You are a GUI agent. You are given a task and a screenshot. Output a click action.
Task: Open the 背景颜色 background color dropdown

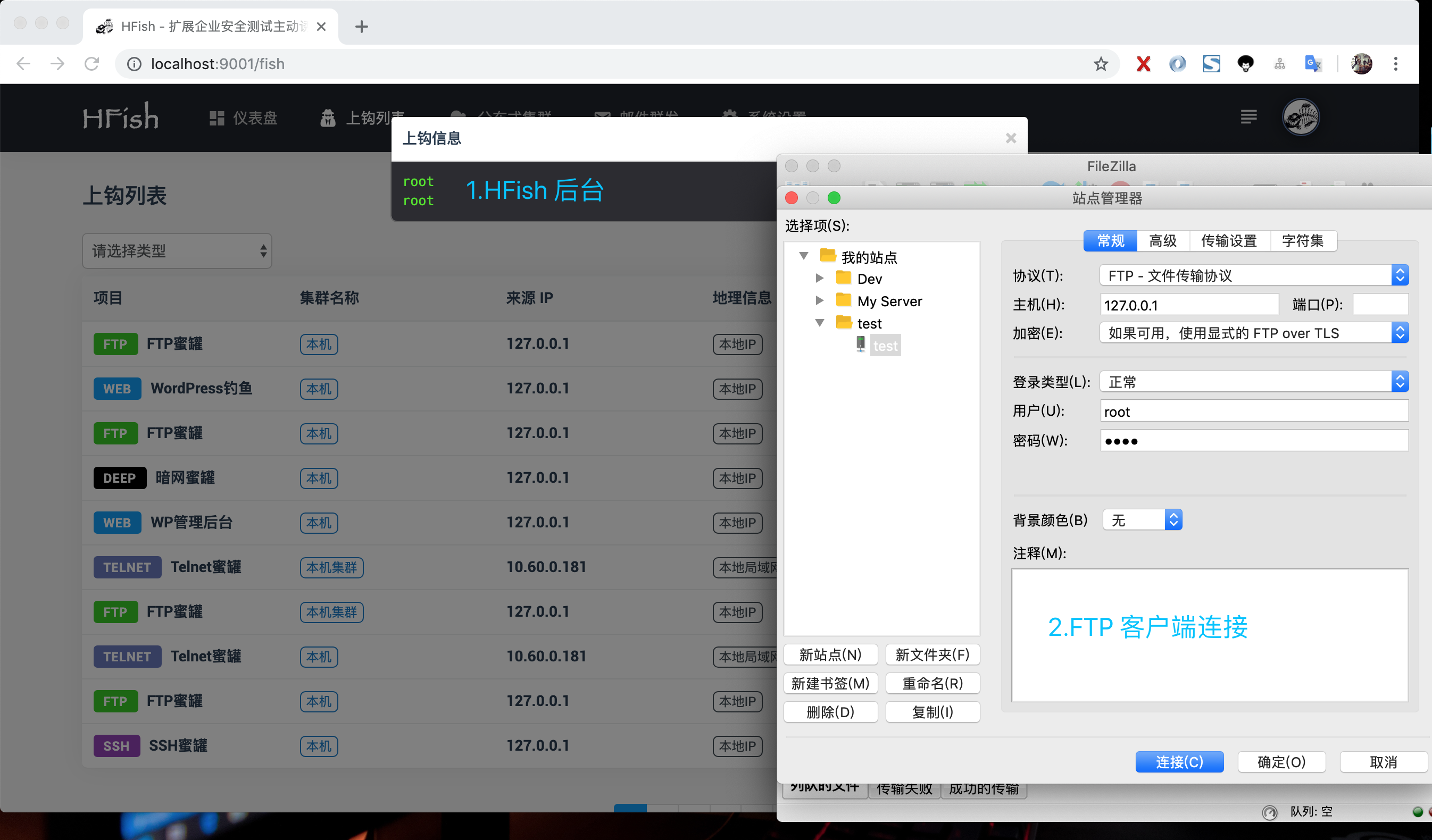click(x=1142, y=520)
